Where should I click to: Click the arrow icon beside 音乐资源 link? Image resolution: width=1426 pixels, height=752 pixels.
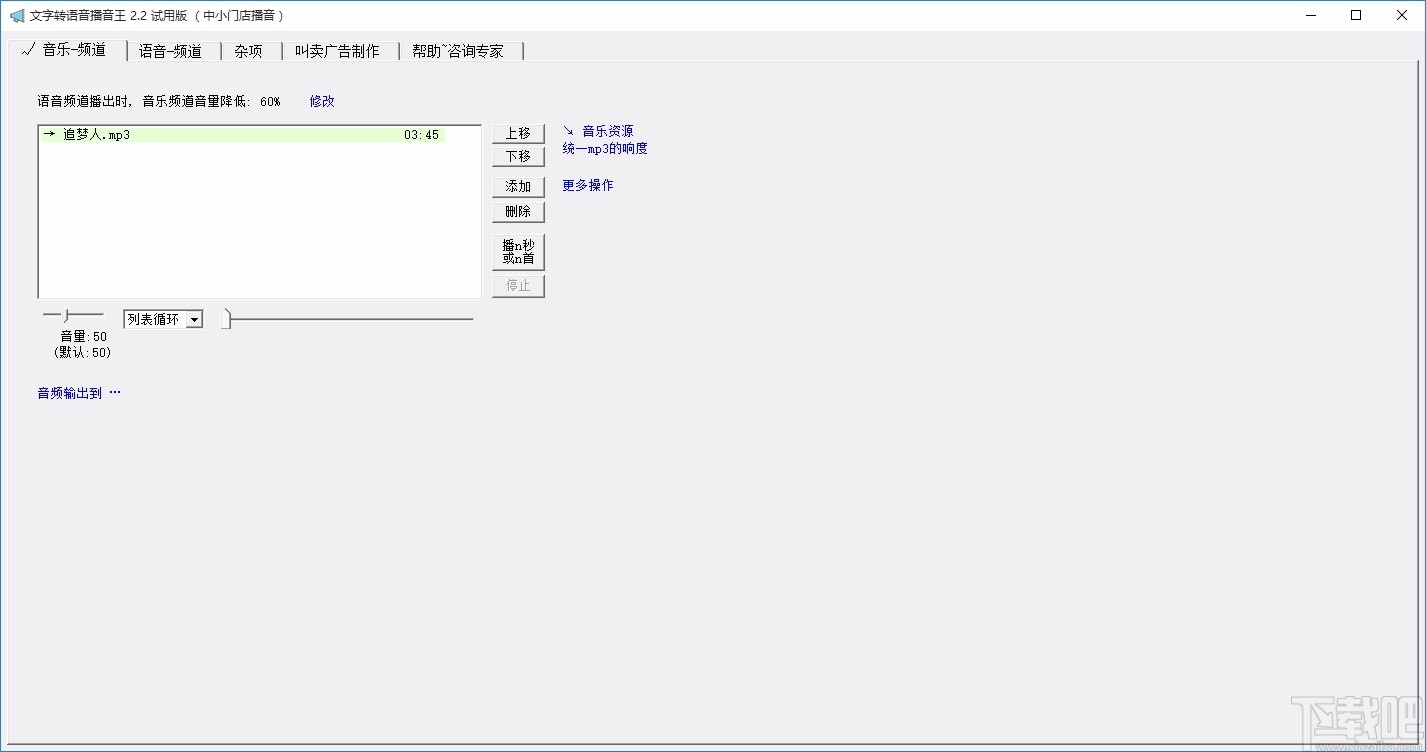(x=566, y=129)
